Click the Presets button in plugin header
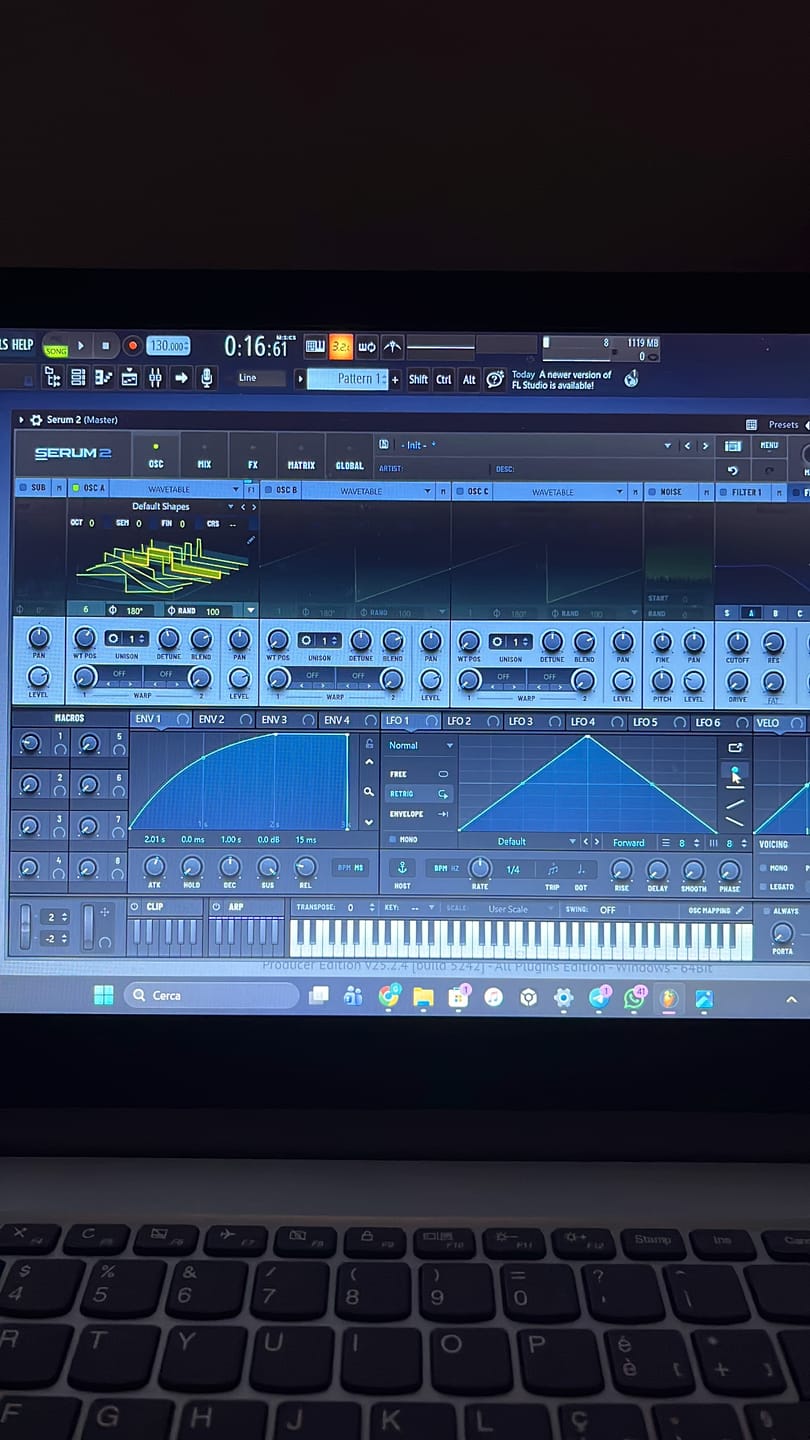Viewport: 810px width, 1440px height. coord(783,425)
